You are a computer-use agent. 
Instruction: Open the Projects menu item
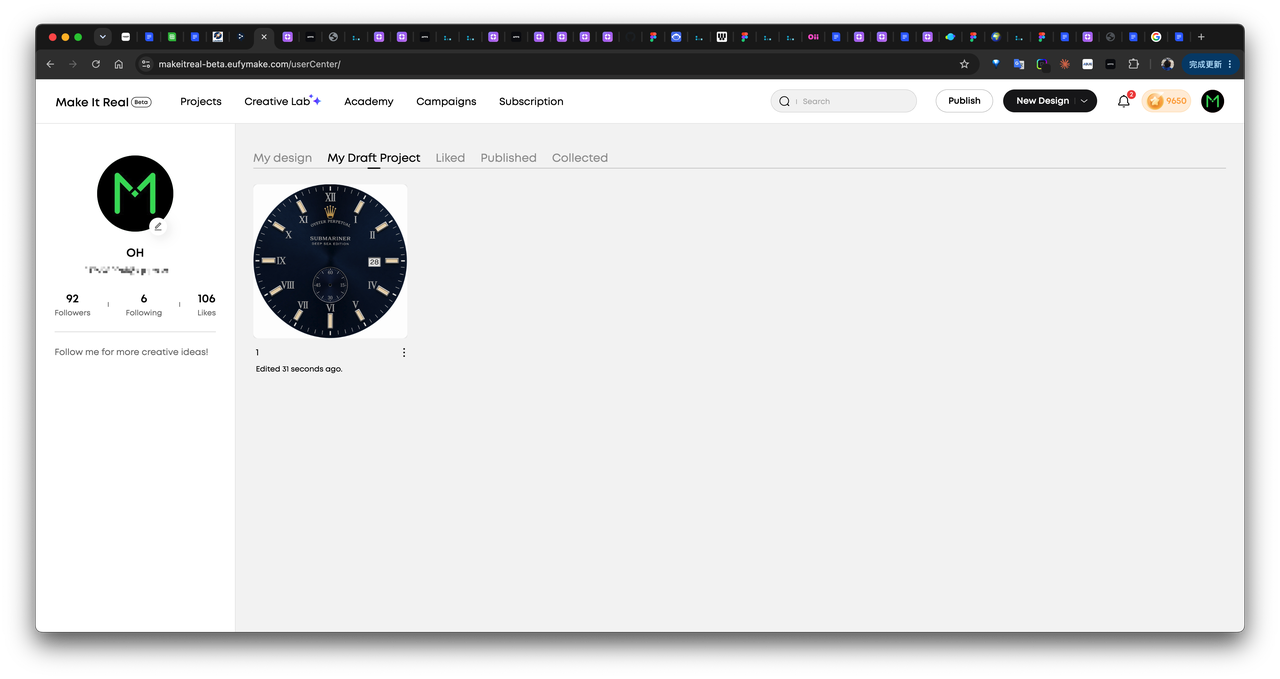point(201,102)
